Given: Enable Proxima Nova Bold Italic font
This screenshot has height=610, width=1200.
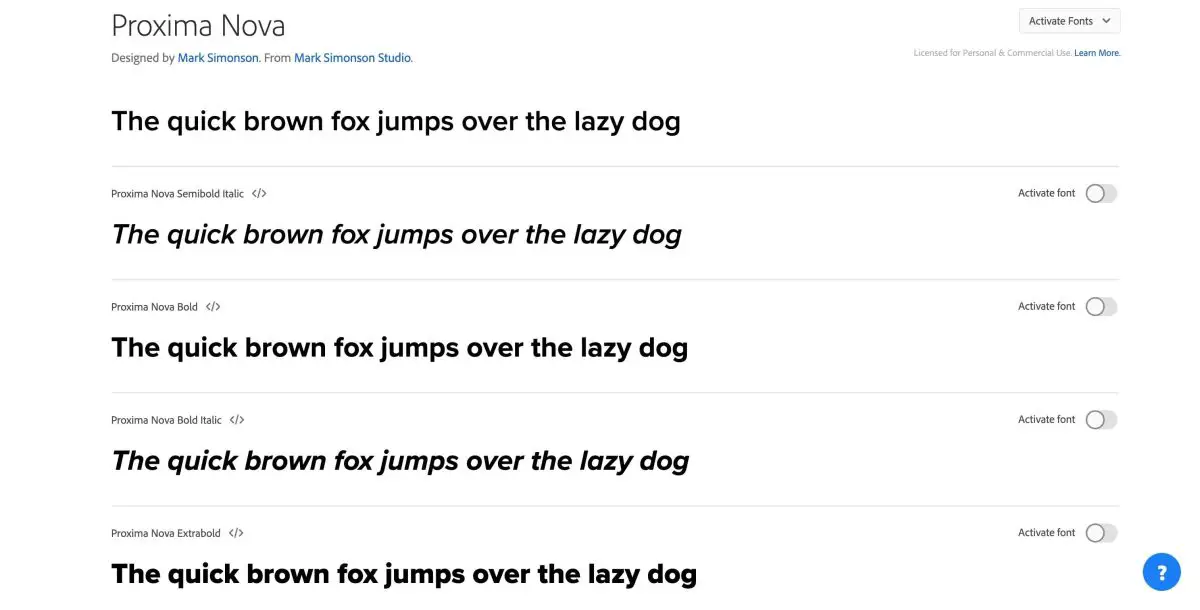Looking at the screenshot, I should [1101, 419].
